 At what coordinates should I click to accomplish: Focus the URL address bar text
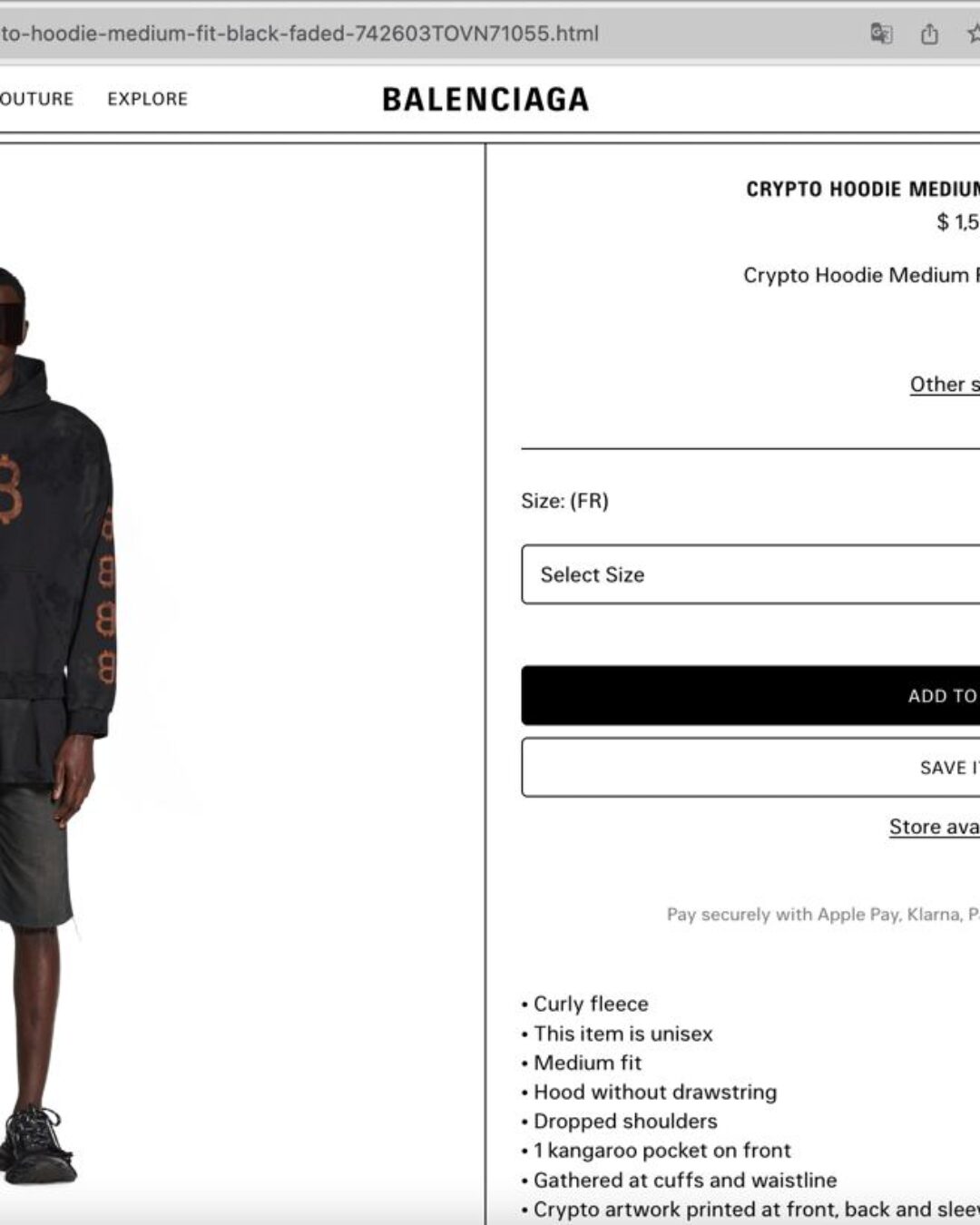tap(299, 34)
